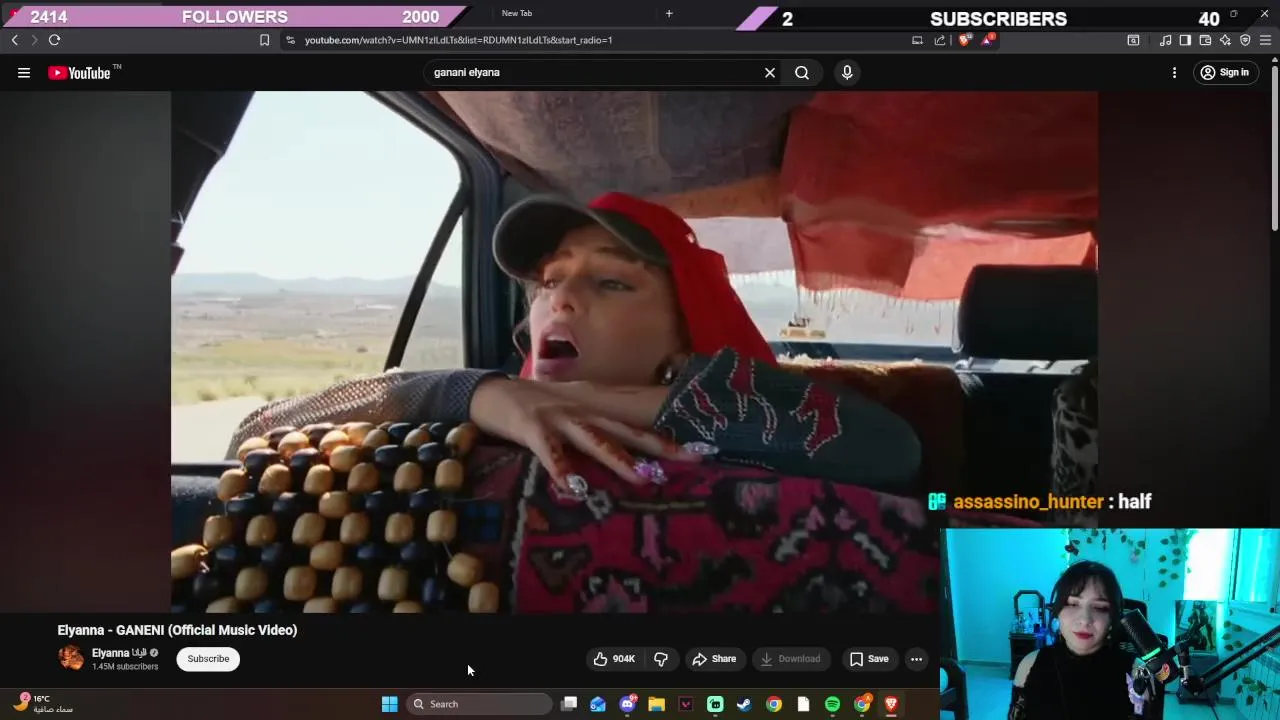Open the cast/media device icon in address bar
1280x720 pixels.
click(x=917, y=40)
